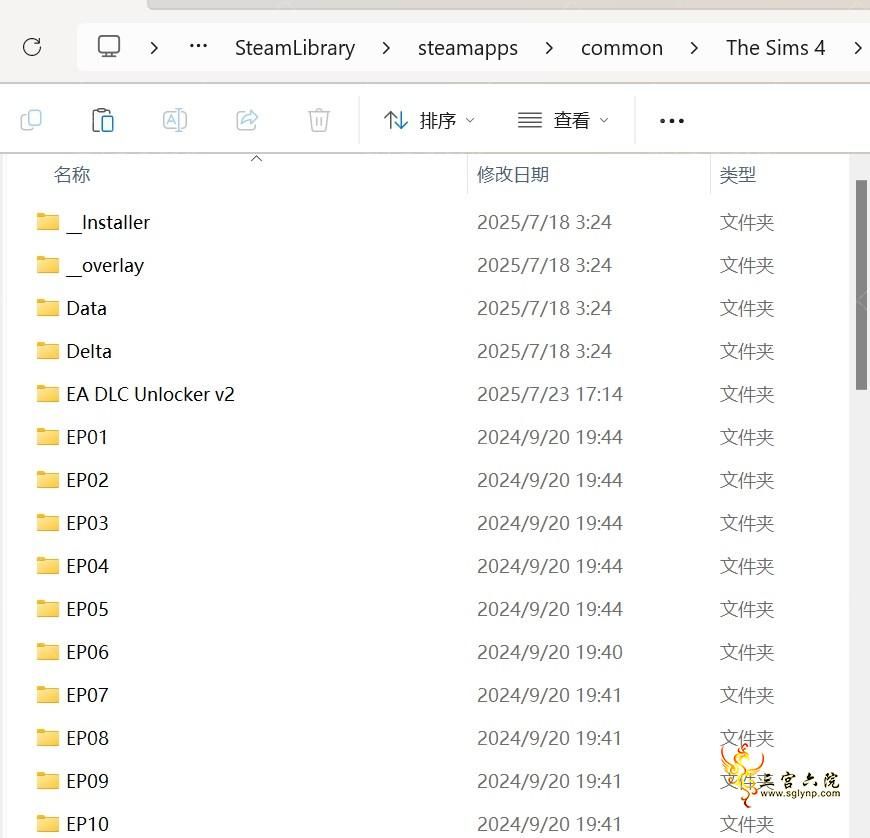Click the vertical scrollbar thumb

pos(862,285)
